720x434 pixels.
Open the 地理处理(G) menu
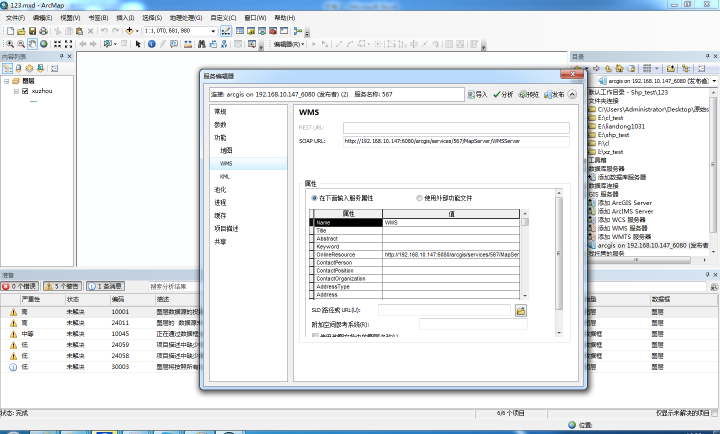186,18
